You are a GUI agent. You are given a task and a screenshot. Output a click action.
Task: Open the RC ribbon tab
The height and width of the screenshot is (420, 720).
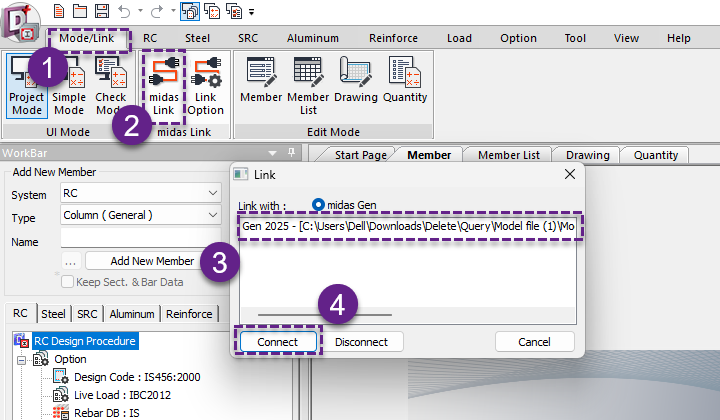[150, 39]
